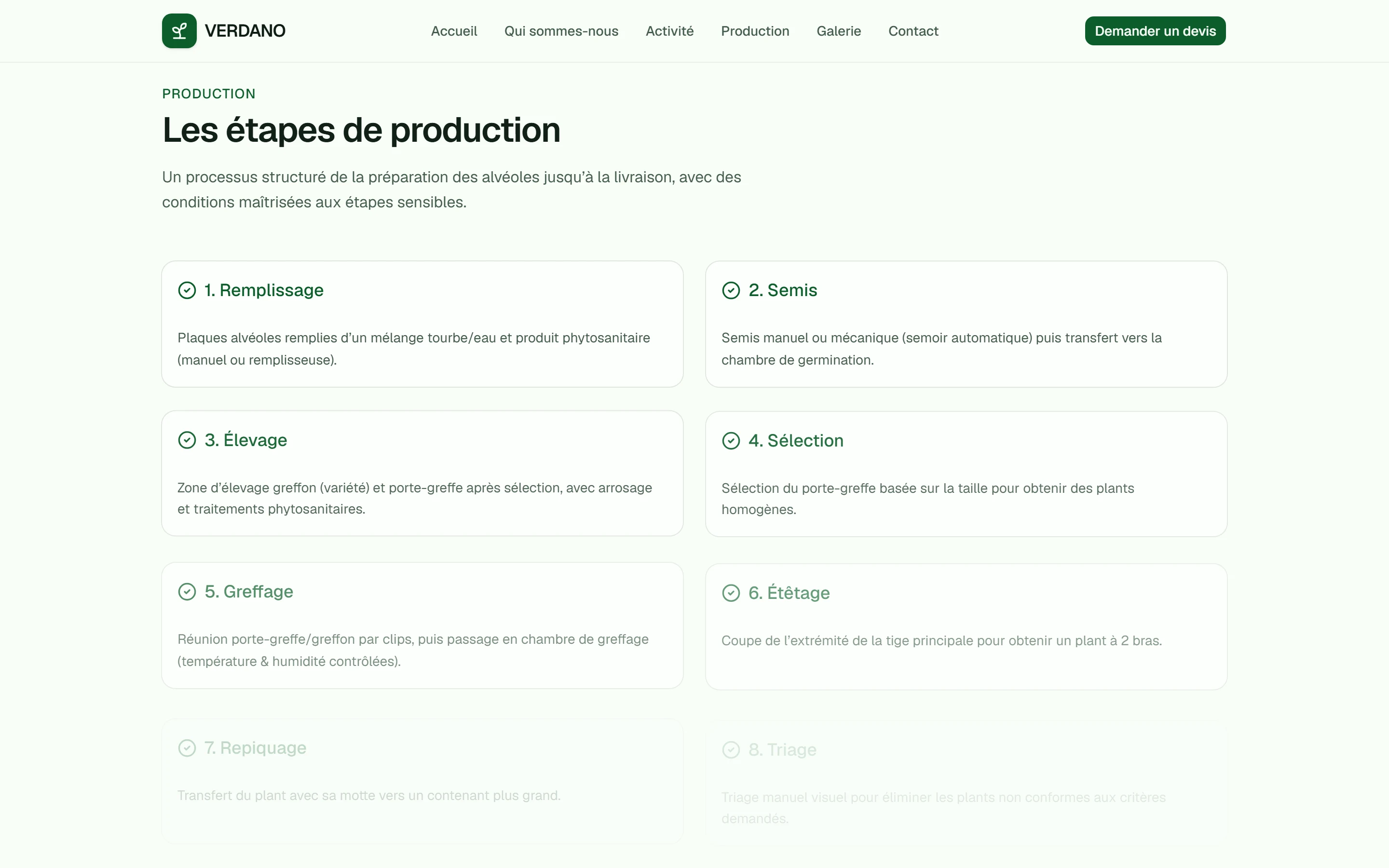Click the 'Réunion porte-greffe/greffon' description
The height and width of the screenshot is (868, 1389).
[x=413, y=651]
